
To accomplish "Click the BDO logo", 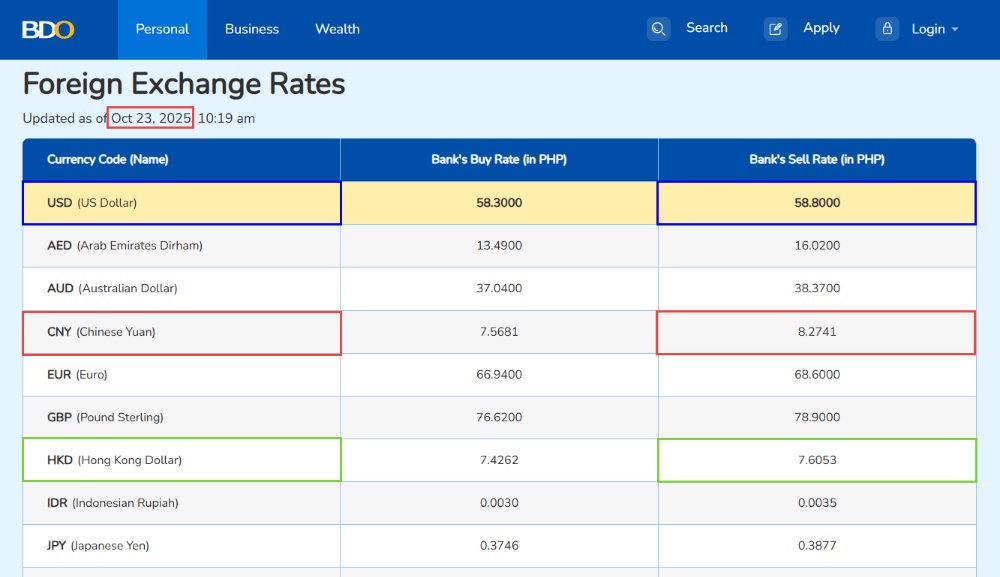I will tap(48, 29).
